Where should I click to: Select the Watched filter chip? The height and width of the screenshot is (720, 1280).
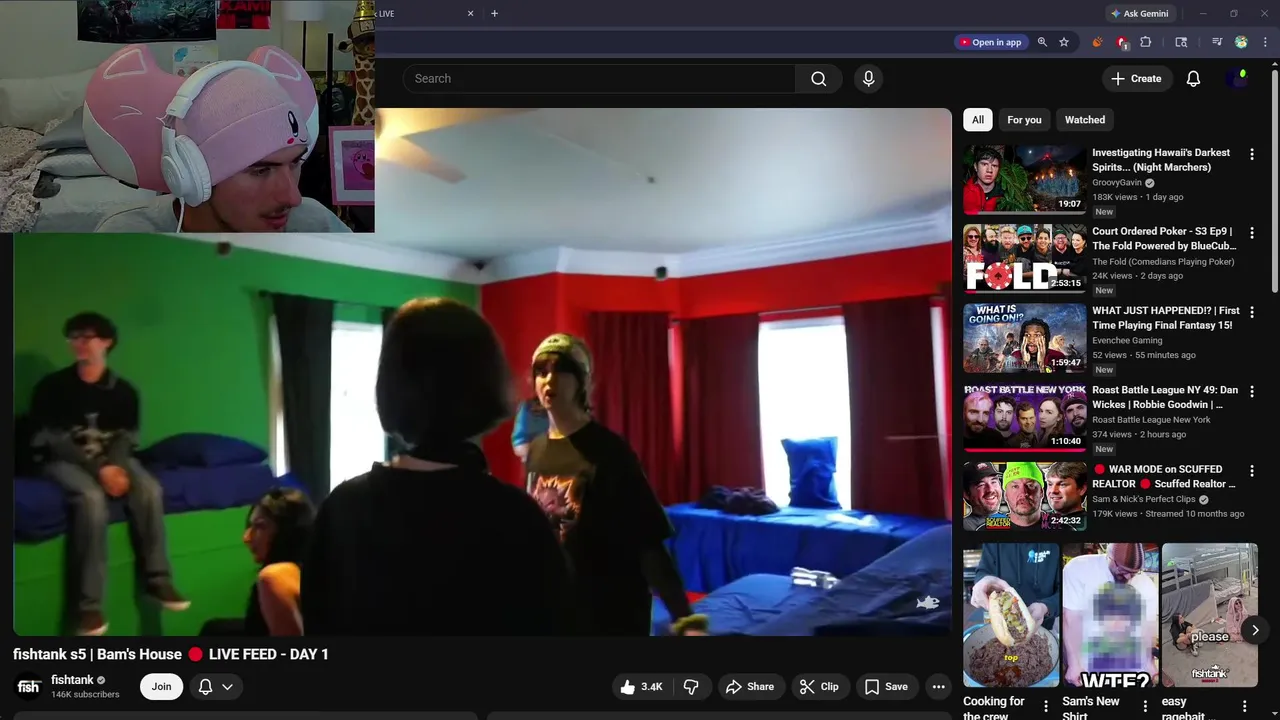click(x=1085, y=120)
